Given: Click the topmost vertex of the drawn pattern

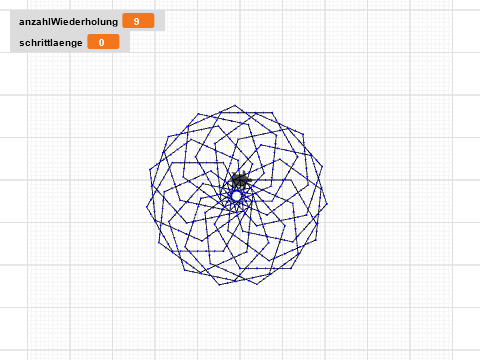Looking at the screenshot, I should click(235, 105).
